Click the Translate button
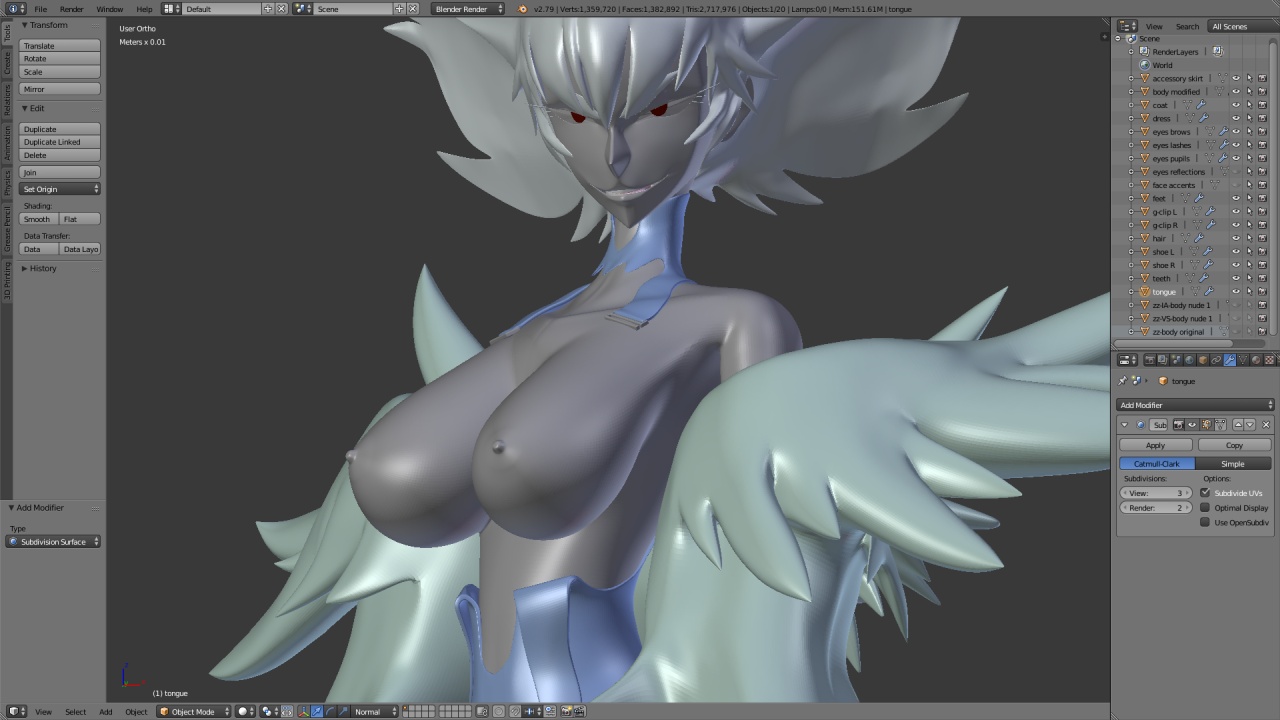Image resolution: width=1280 pixels, height=720 pixels. [61, 46]
